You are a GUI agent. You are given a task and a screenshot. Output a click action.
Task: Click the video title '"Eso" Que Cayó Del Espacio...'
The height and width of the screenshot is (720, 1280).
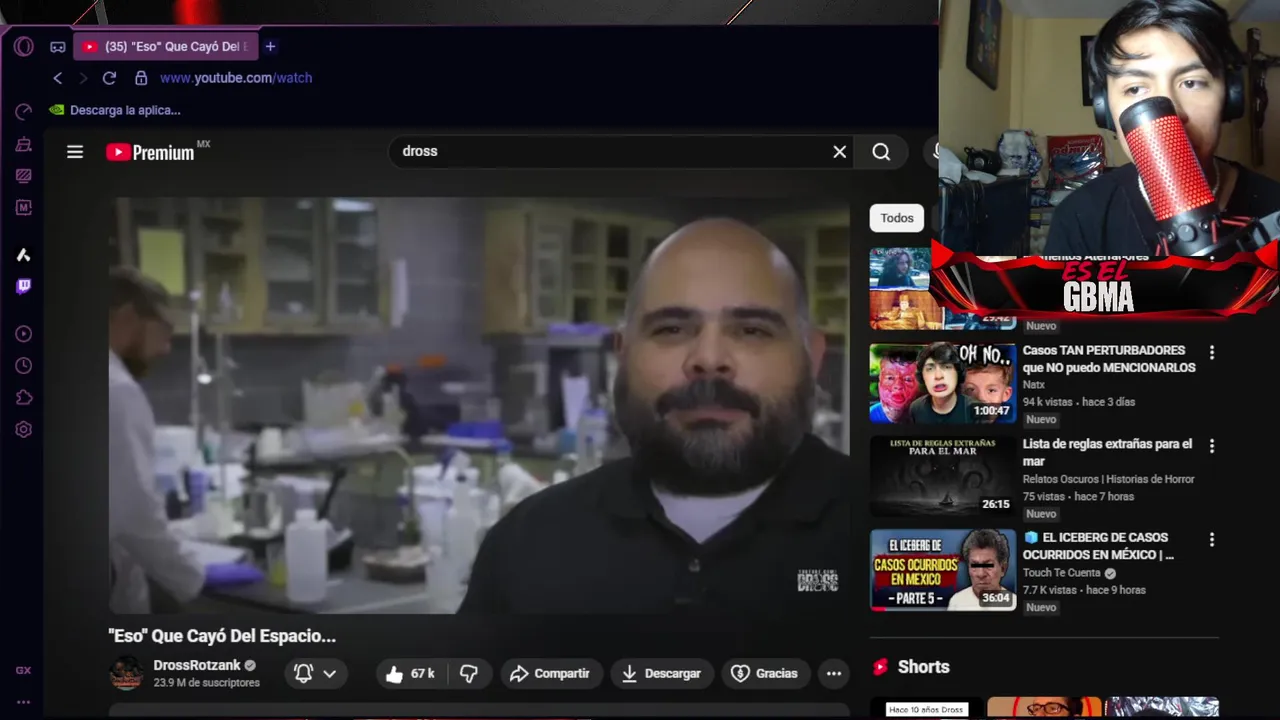tap(222, 636)
